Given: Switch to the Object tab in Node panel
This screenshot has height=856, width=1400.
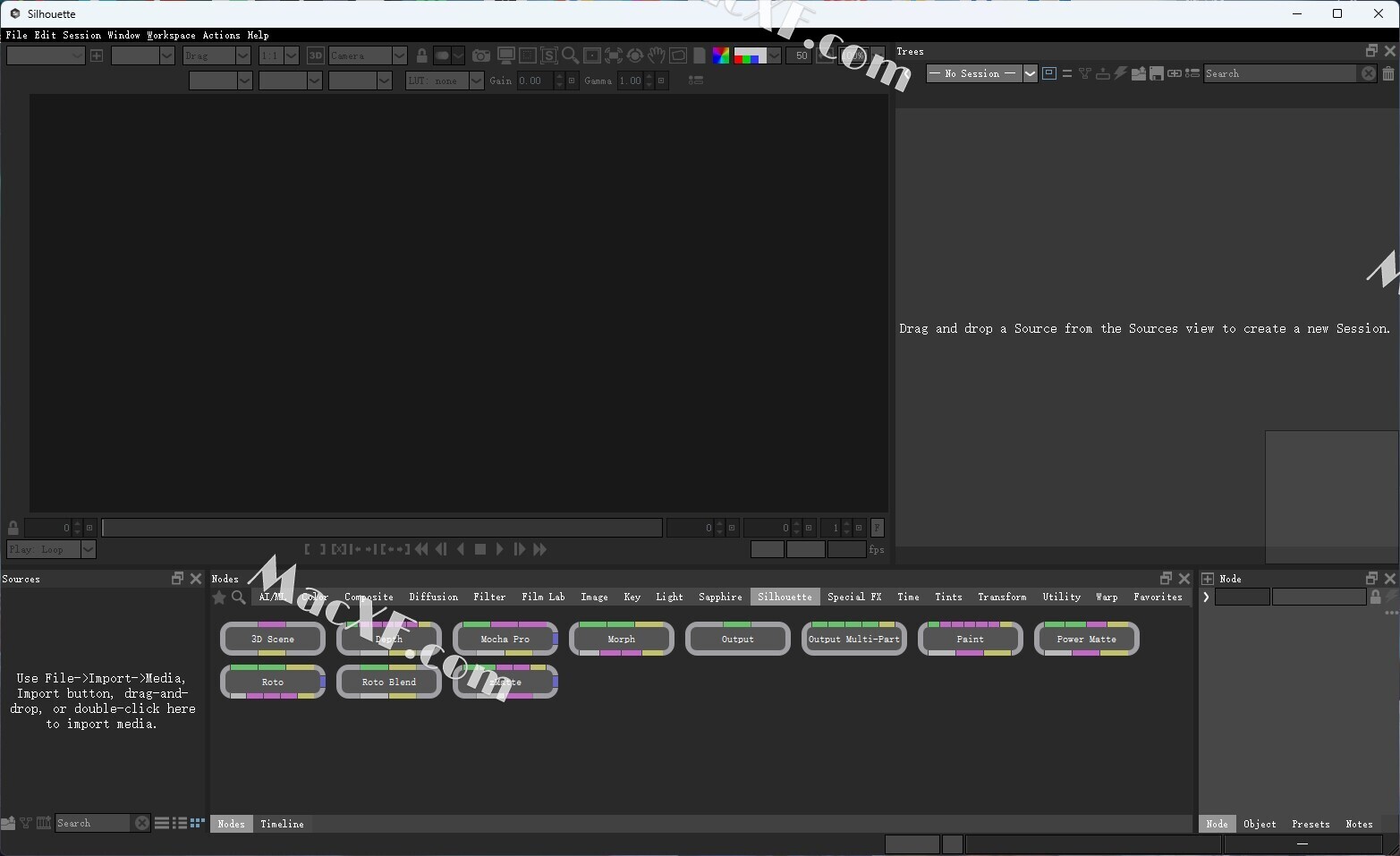Looking at the screenshot, I should click(1260, 824).
